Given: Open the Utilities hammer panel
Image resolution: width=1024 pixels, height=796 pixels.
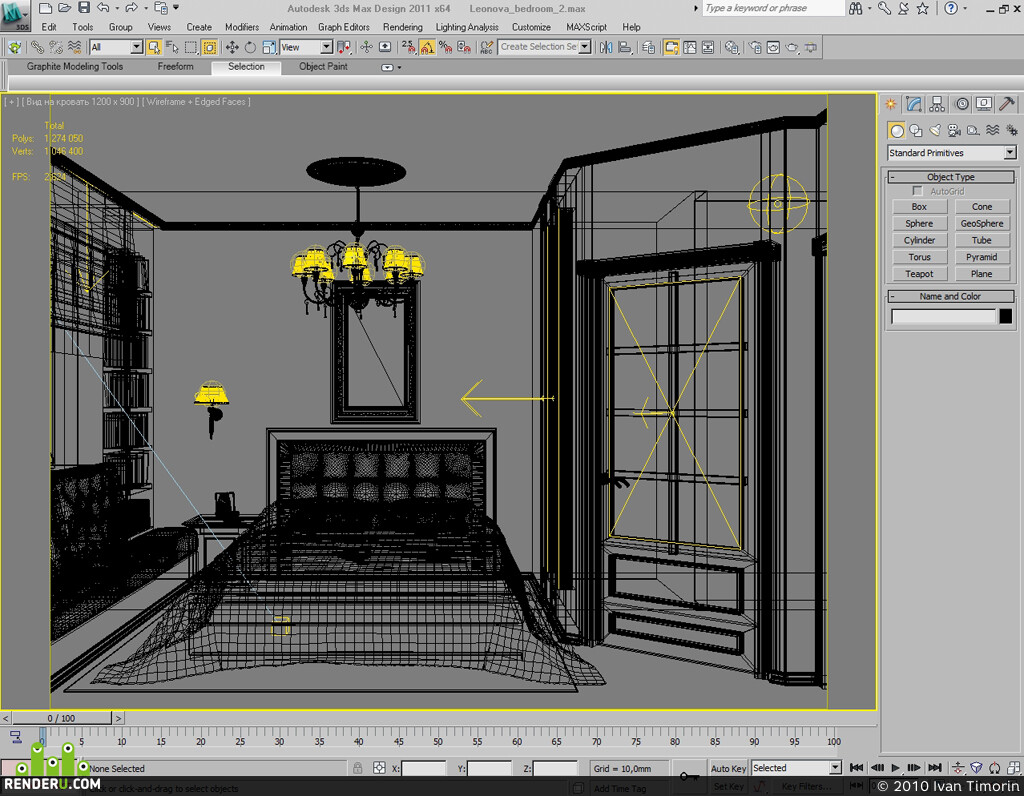Looking at the screenshot, I should pyautogui.click(x=1007, y=104).
